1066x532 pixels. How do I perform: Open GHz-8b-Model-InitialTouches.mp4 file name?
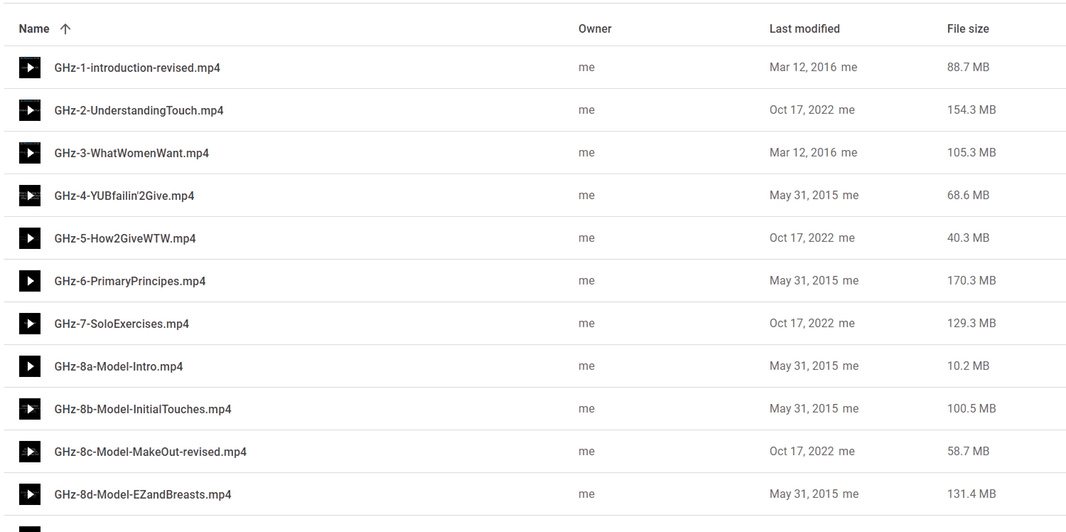pyautogui.click(x=142, y=409)
